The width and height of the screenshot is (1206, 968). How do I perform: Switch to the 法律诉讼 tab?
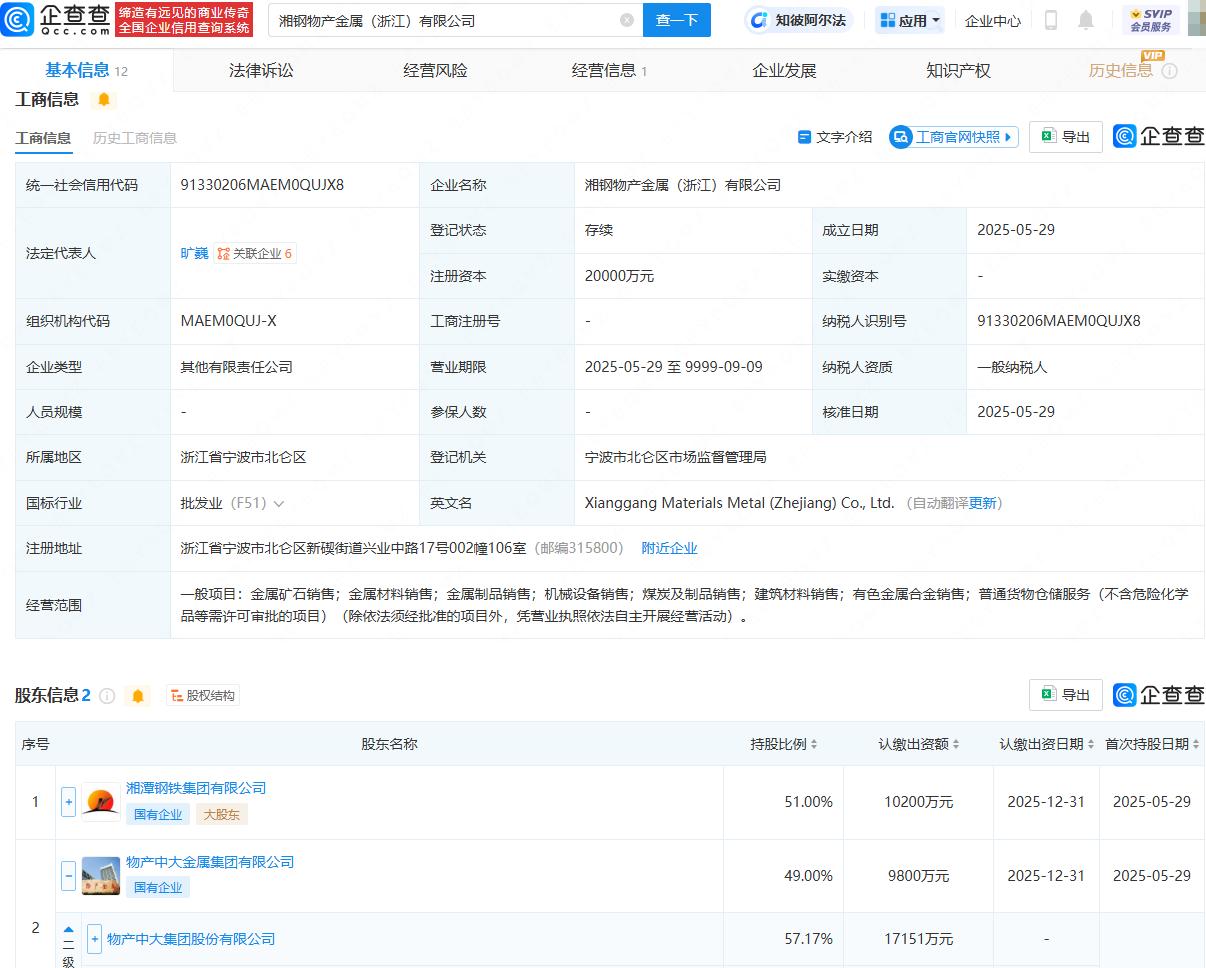(x=261, y=70)
